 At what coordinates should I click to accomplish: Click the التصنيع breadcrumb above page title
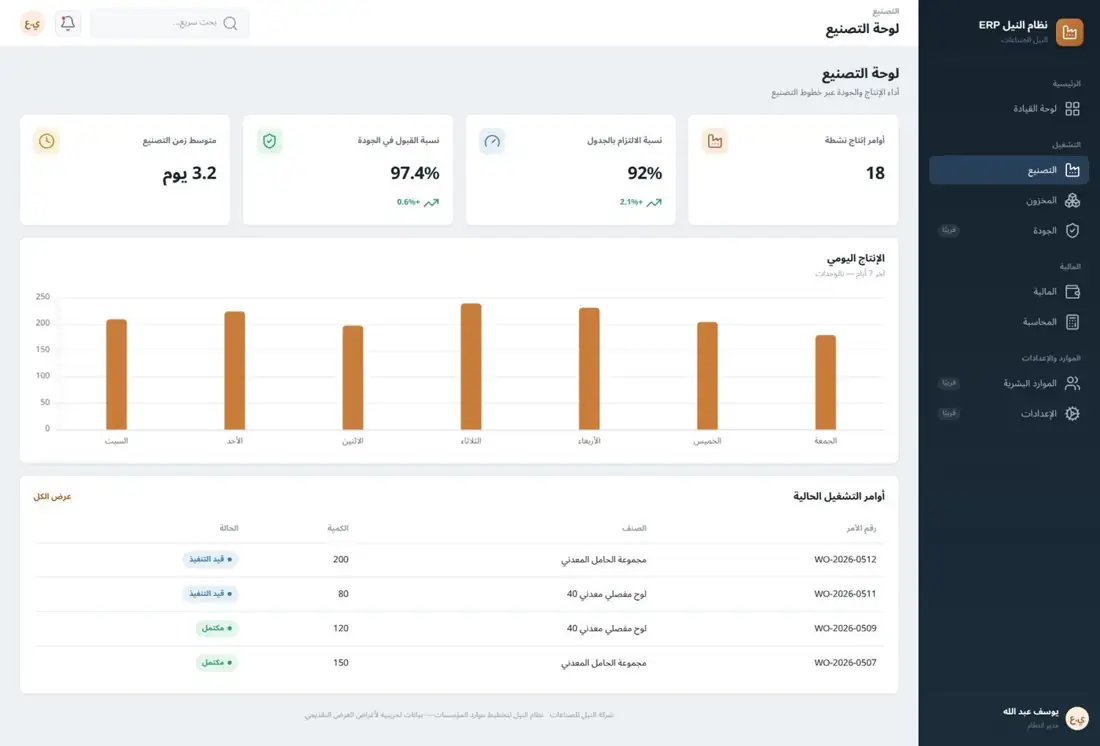(885, 11)
